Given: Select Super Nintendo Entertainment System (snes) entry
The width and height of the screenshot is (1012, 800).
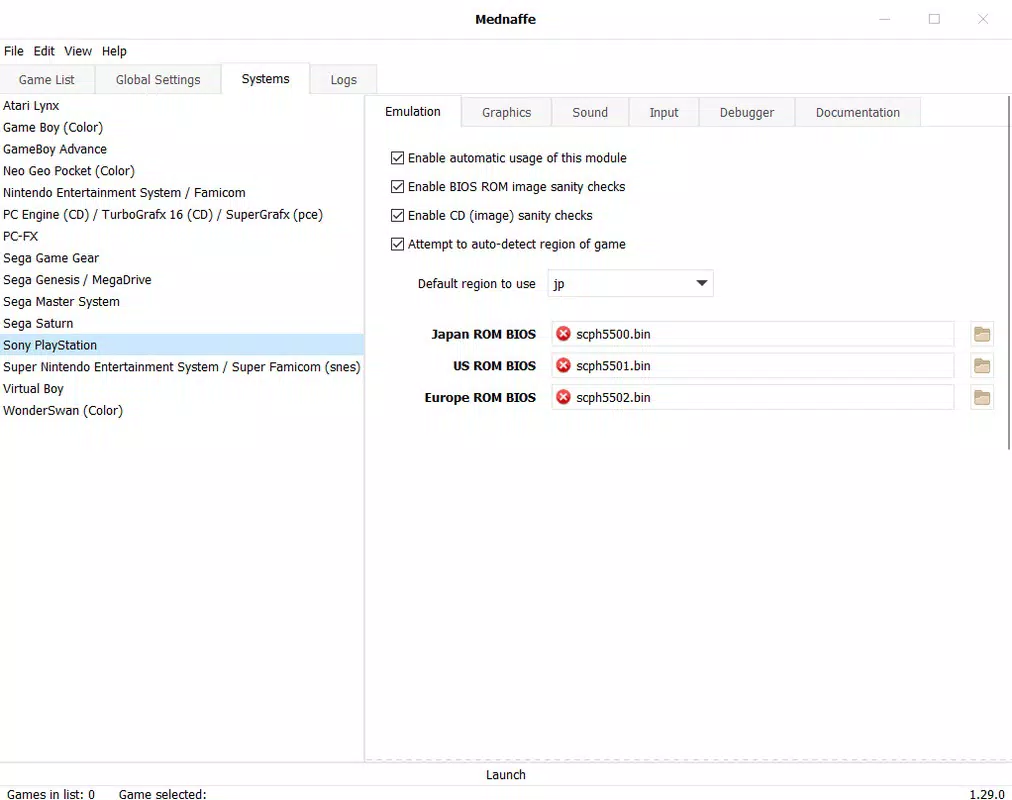Looking at the screenshot, I should tap(182, 367).
